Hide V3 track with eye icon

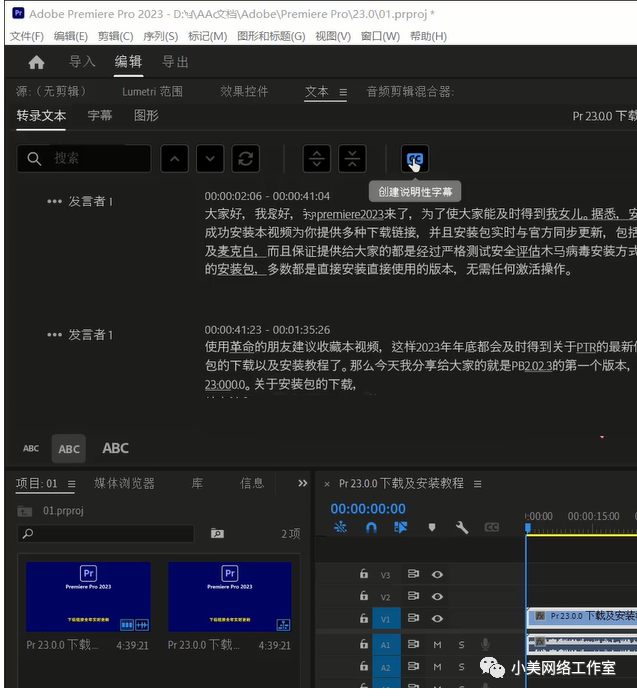(x=437, y=574)
